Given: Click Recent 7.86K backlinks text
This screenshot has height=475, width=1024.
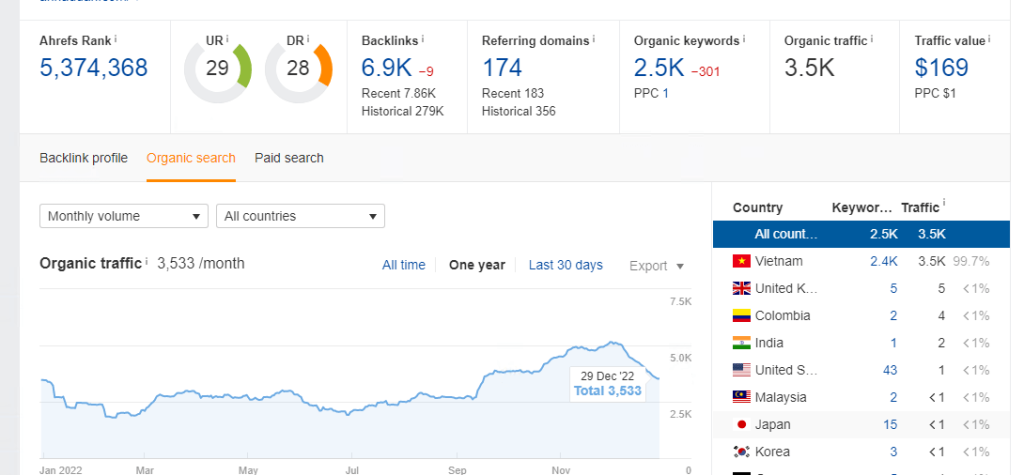Looking at the screenshot, I should pos(397,93).
